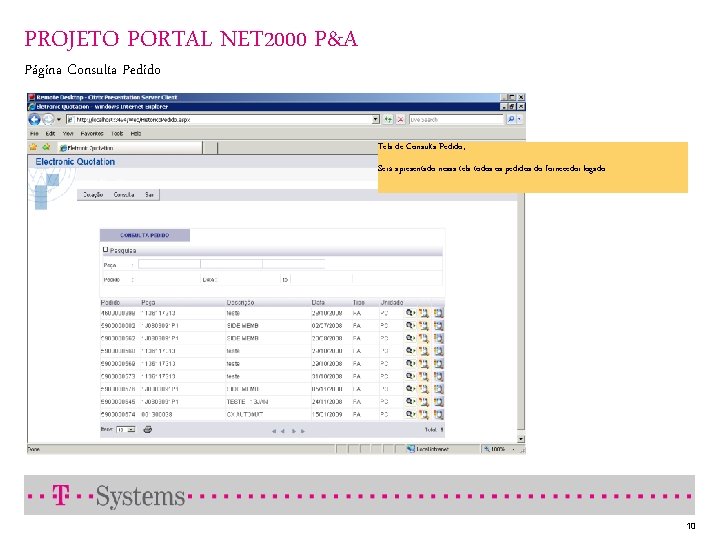This screenshot has width=720, height=540.
Task: Open the Tools menu
Action: 117,134
